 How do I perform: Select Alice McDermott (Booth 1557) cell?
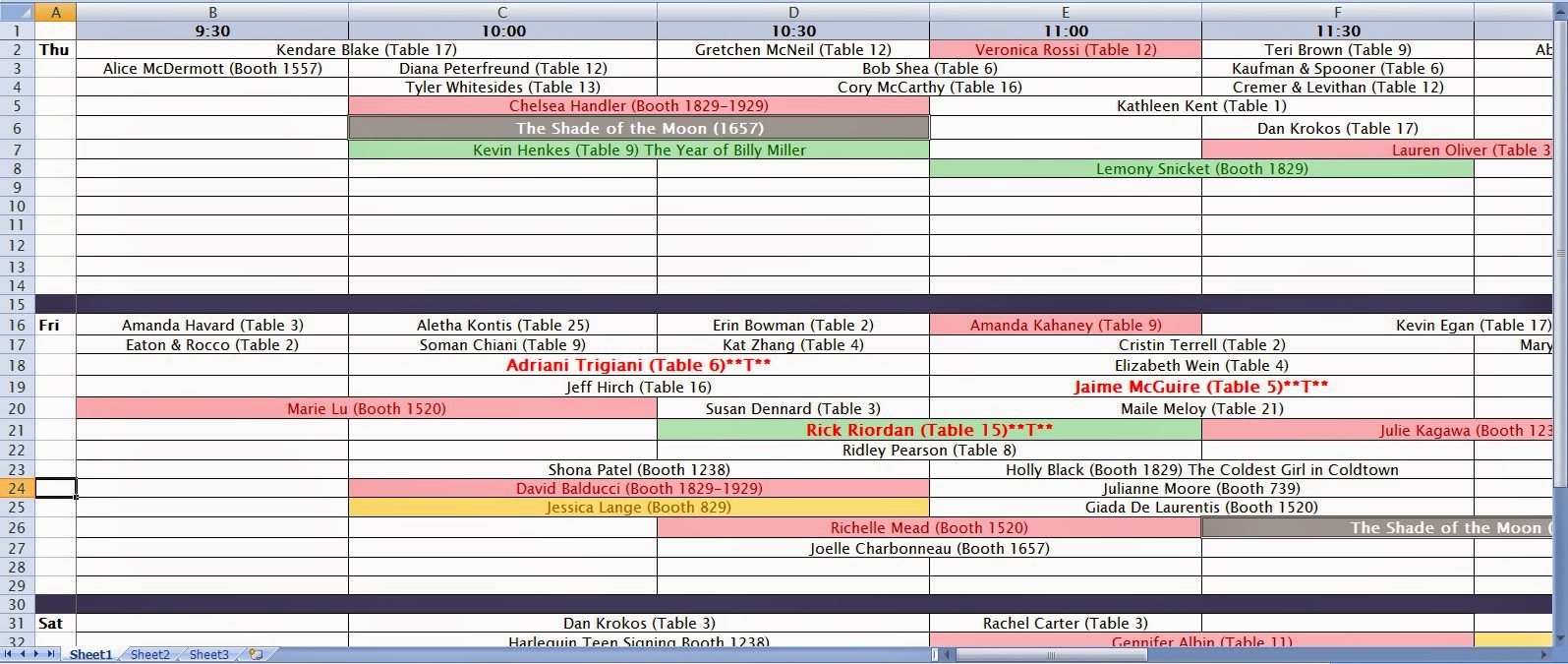click(212, 68)
